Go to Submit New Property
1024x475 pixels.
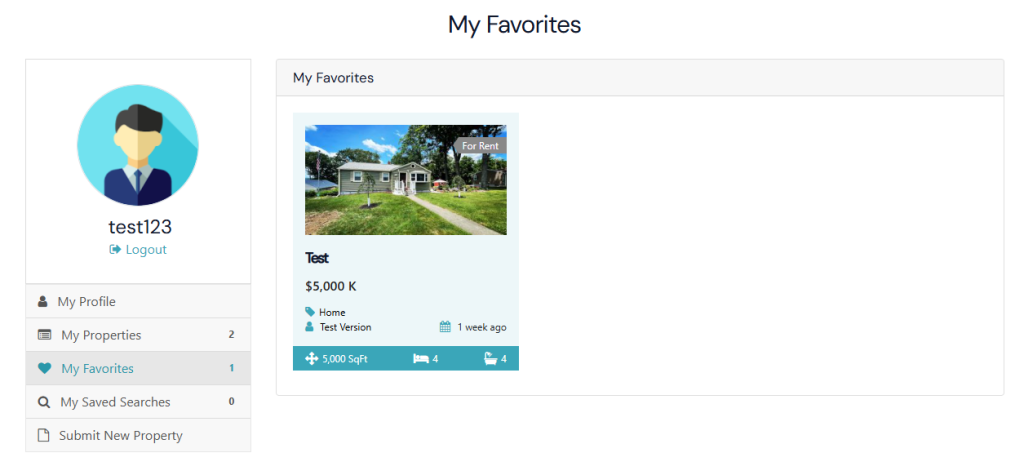click(x=121, y=435)
